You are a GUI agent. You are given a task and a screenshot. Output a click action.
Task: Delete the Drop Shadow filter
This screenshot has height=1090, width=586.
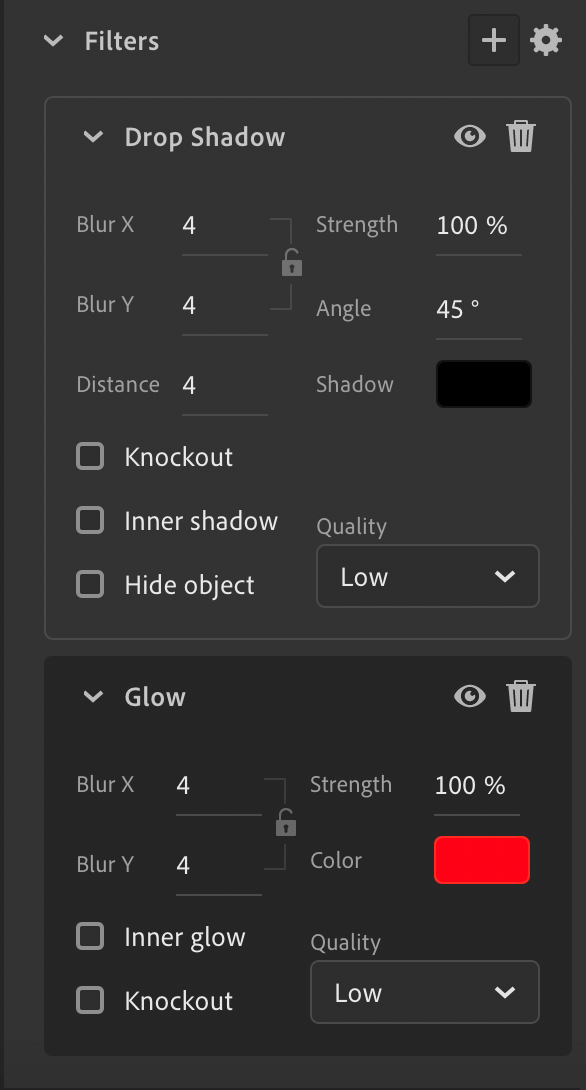coord(521,135)
